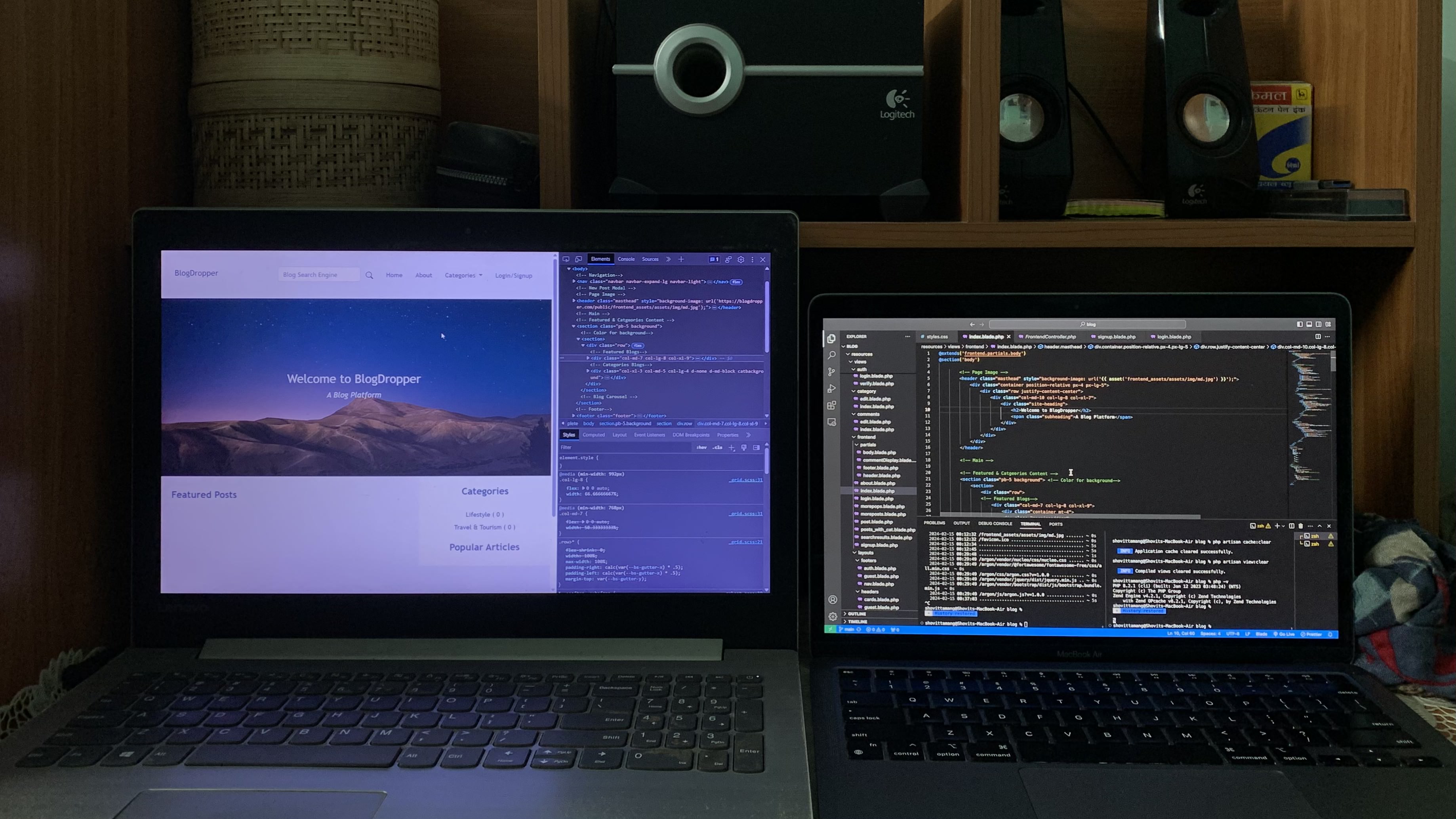
Task: Click the search magnifier icon on the BlogDropper navbar
Action: 369,275
